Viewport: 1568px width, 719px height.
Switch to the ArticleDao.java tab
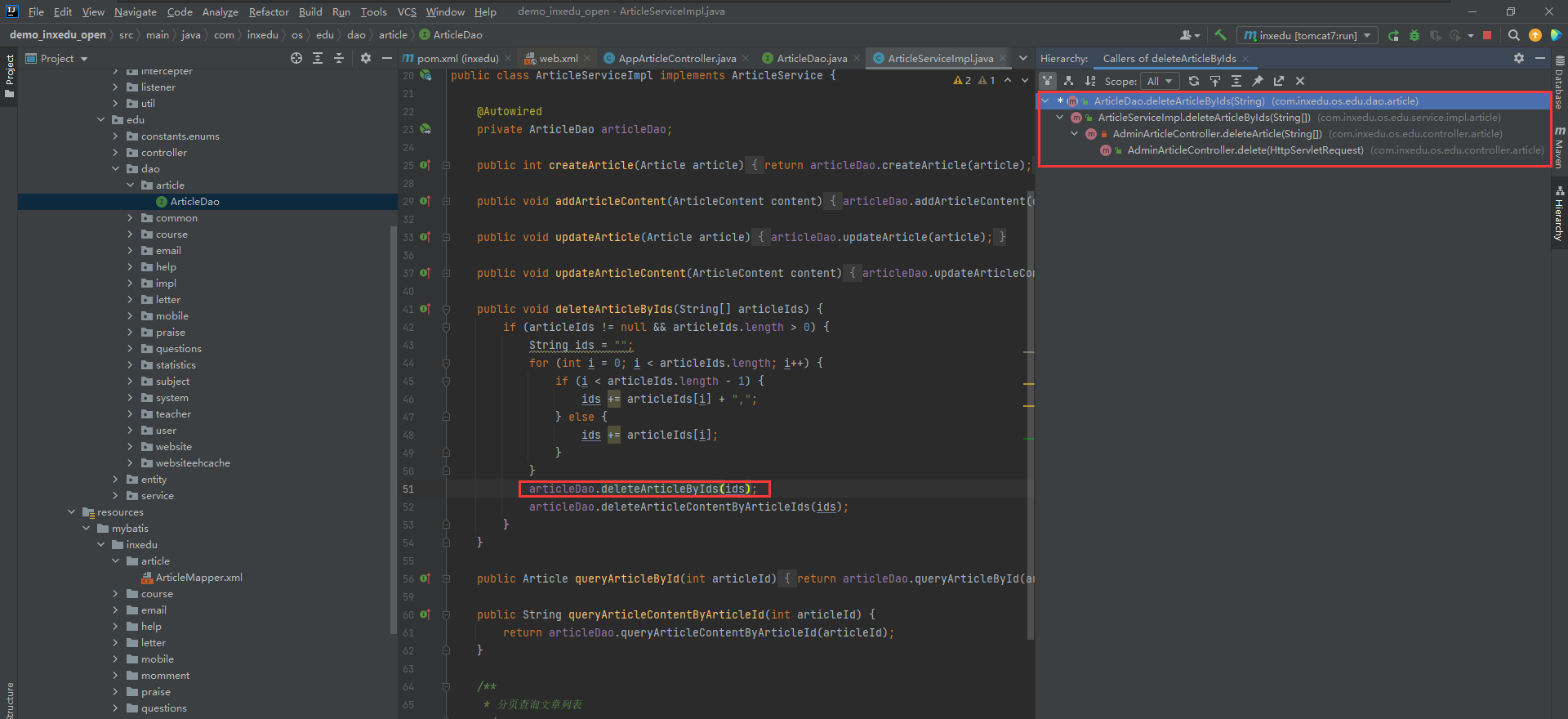tap(812, 58)
